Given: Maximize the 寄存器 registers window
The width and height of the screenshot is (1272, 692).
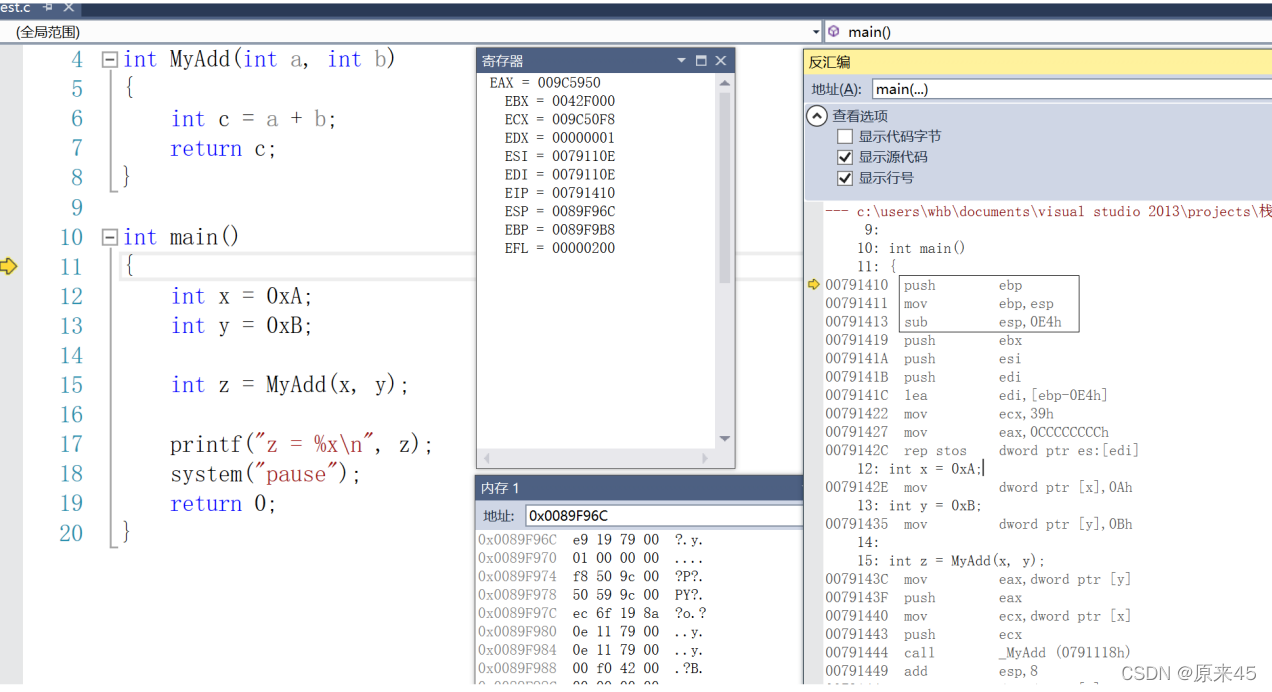Looking at the screenshot, I should [x=701, y=61].
